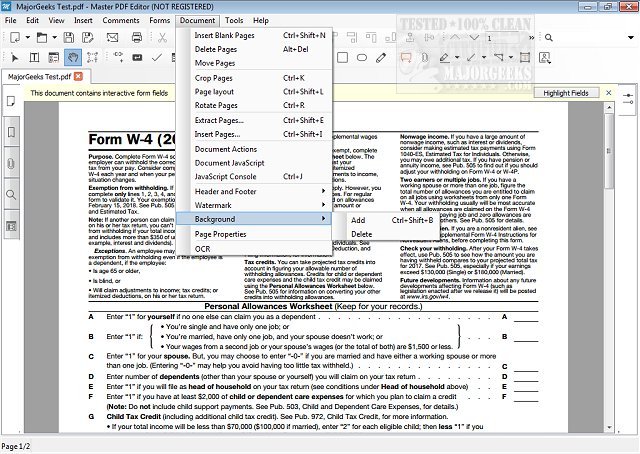Open the form fields side panel icon
Image resolution: width=640 pixels, height=454 pixels.
click(x=11, y=226)
